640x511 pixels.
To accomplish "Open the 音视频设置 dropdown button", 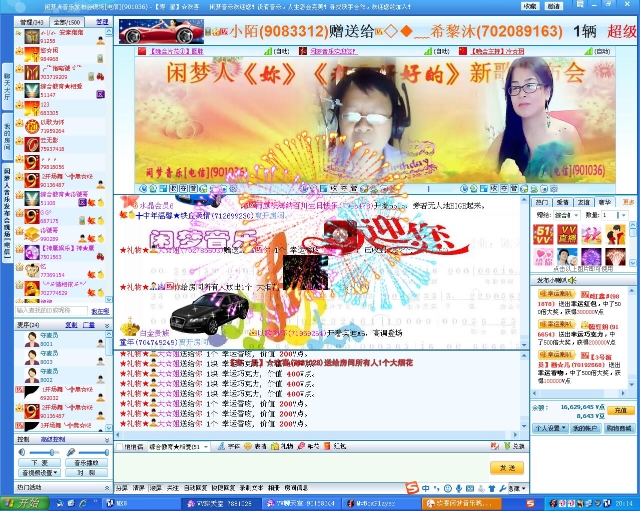I will (x=39, y=473).
